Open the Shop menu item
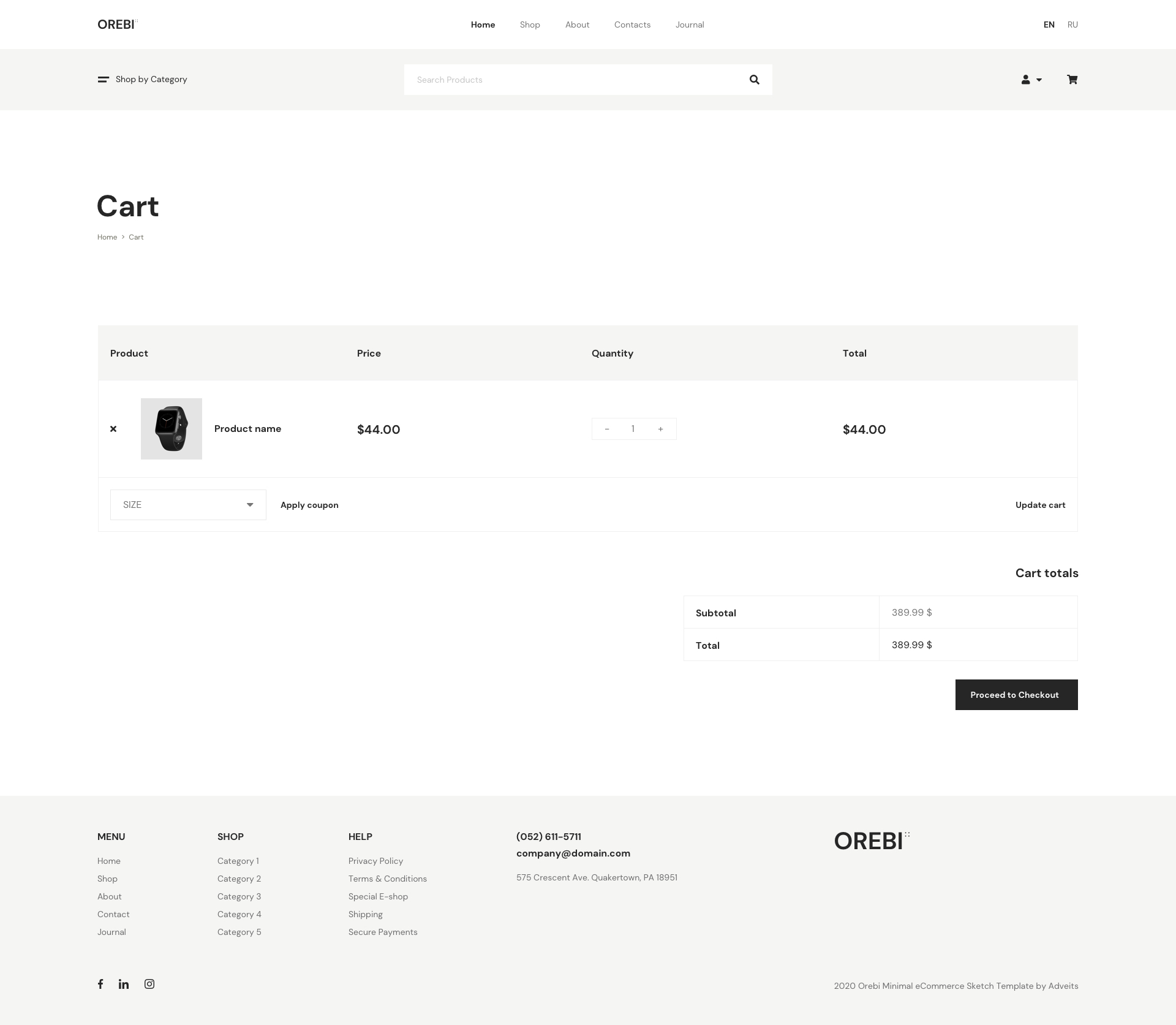Viewport: 1176px width, 1025px height. pyautogui.click(x=530, y=25)
